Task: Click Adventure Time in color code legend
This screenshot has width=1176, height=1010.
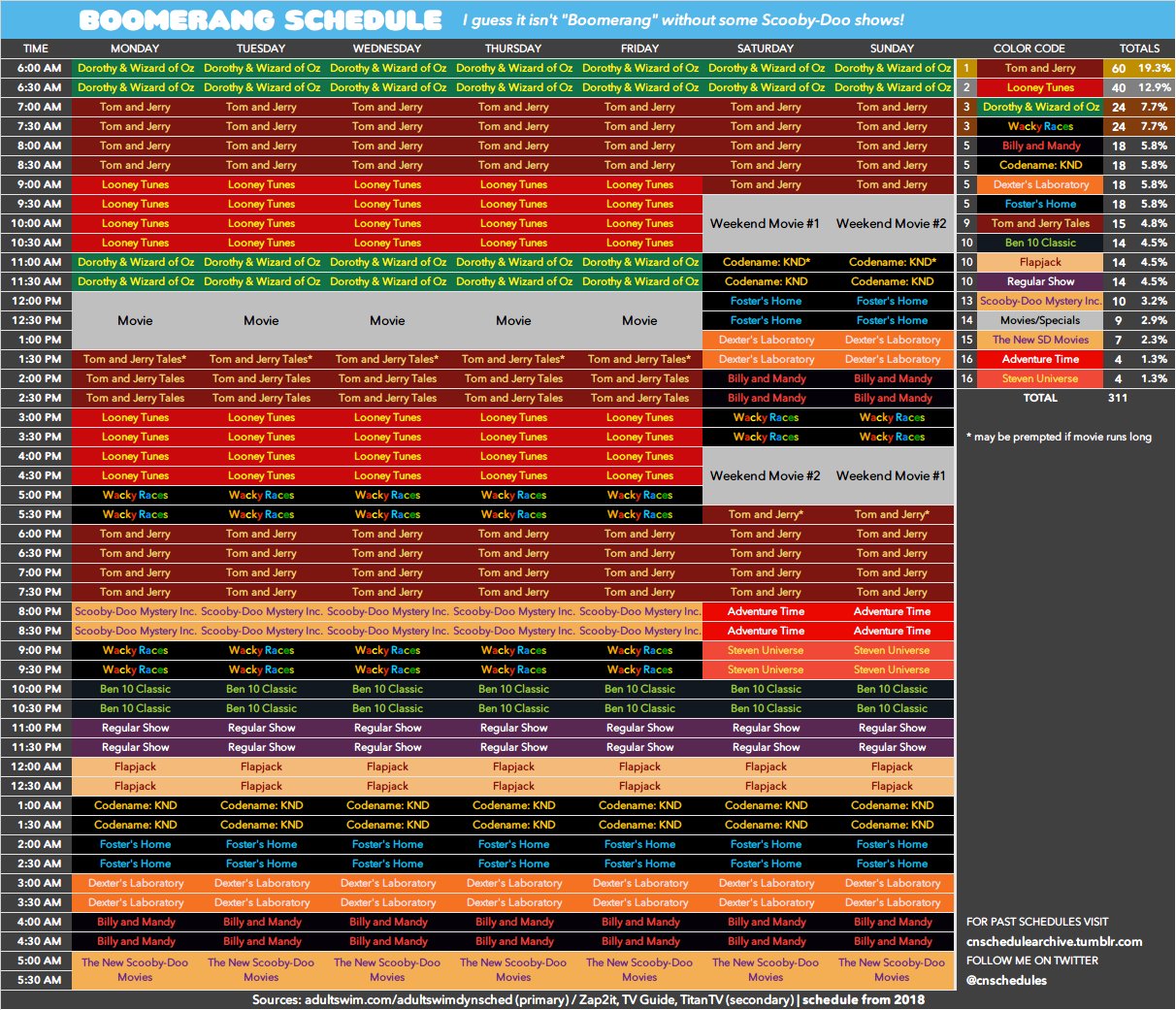Action: click(1040, 359)
